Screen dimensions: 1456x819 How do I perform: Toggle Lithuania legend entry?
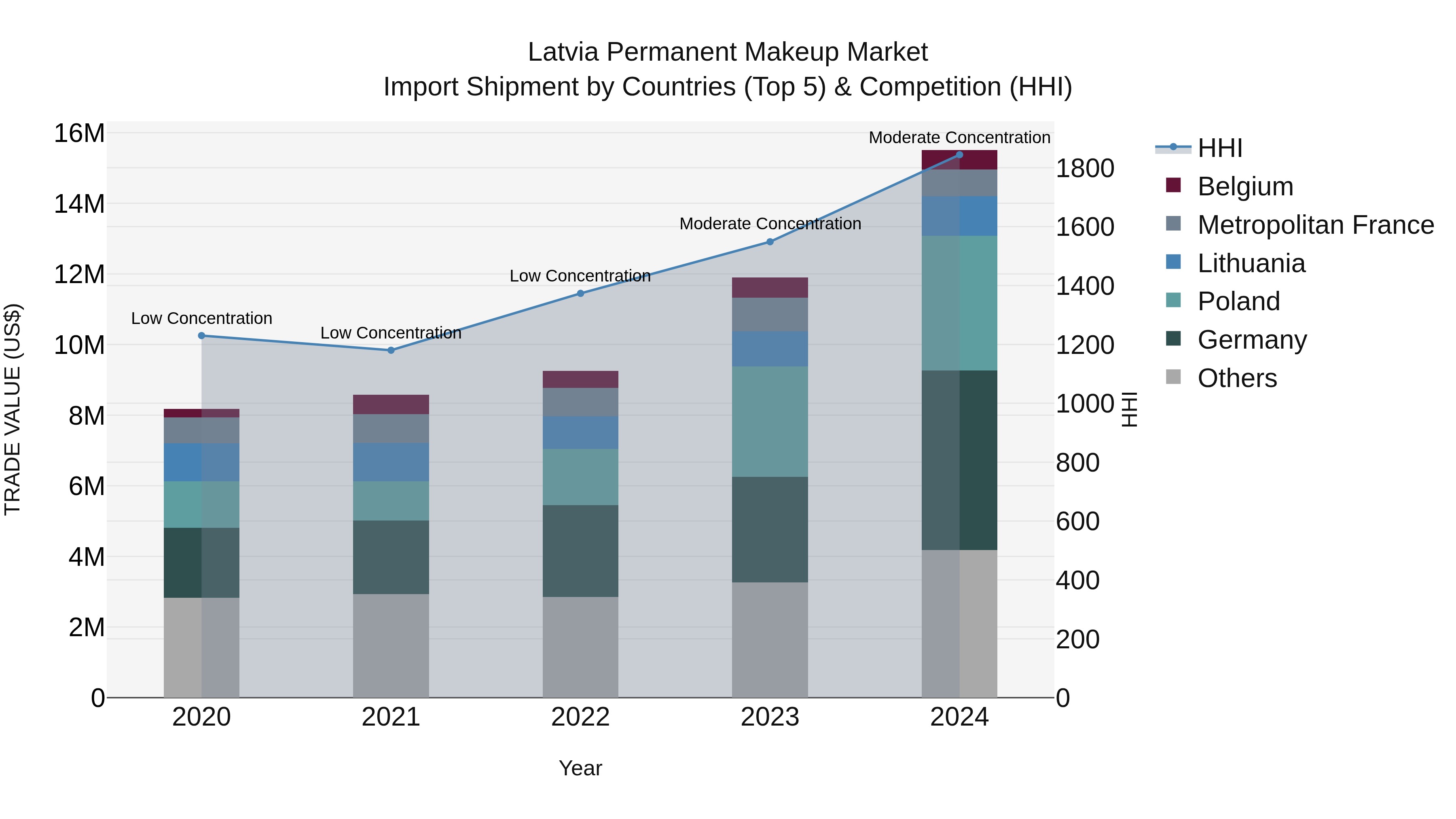1236,263
